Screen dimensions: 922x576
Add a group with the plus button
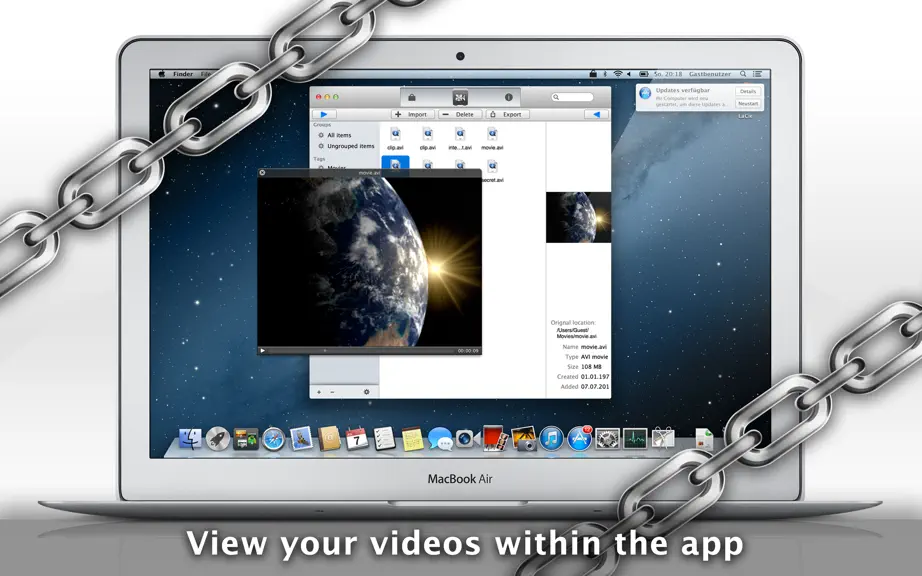click(x=319, y=392)
